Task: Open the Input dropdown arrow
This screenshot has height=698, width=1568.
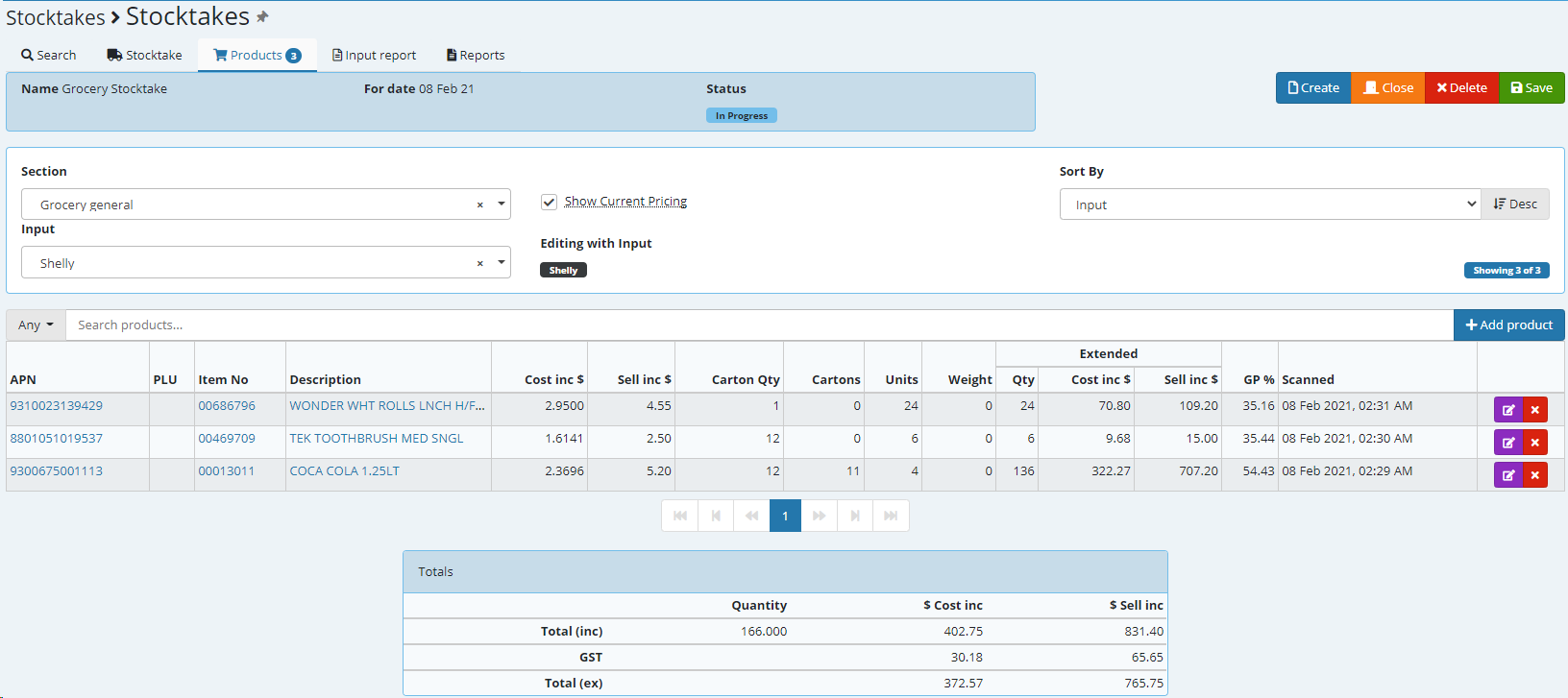Action: pyautogui.click(x=502, y=262)
